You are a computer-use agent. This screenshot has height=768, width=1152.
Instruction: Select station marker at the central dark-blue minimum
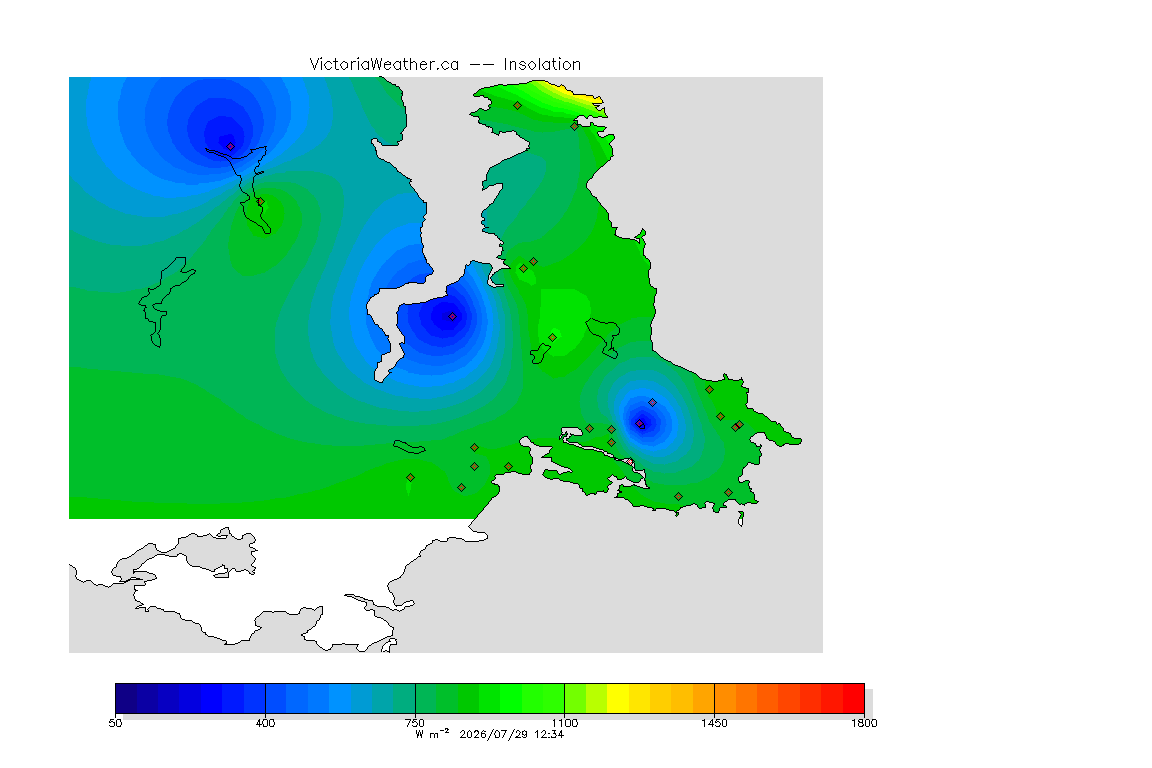453,317
